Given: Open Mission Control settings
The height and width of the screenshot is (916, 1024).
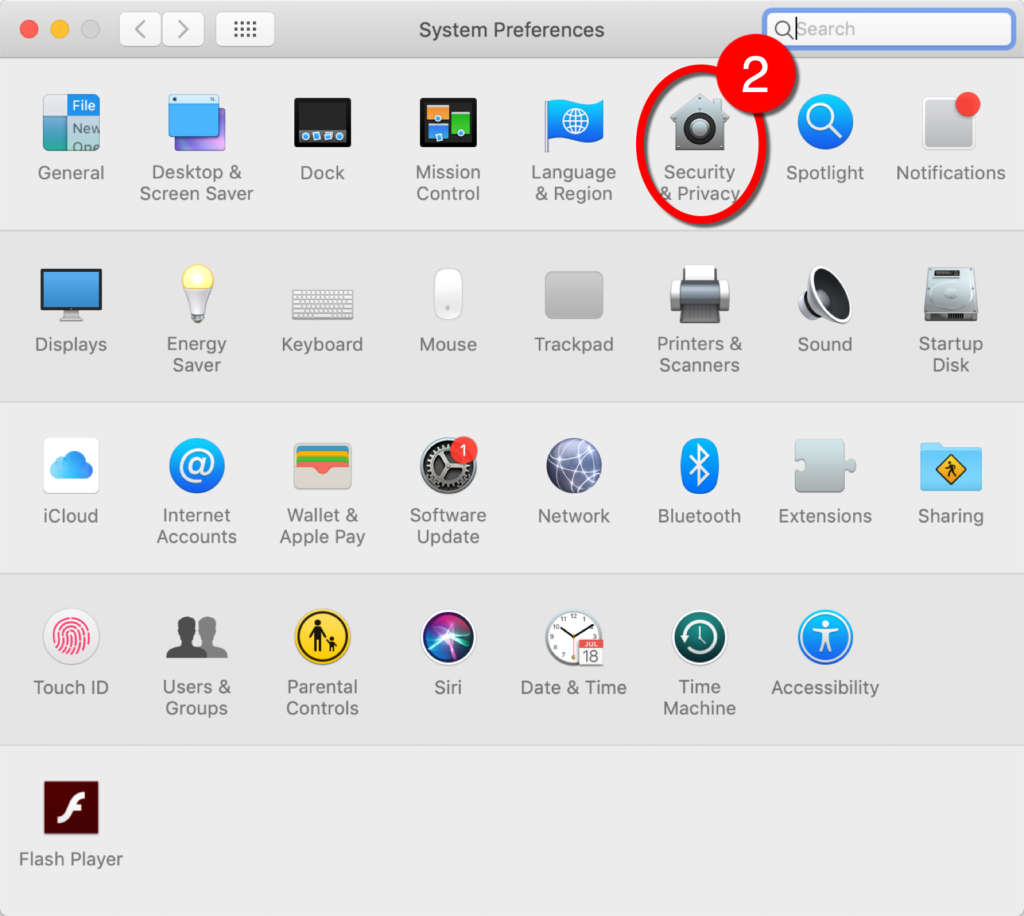Looking at the screenshot, I should point(448,124).
